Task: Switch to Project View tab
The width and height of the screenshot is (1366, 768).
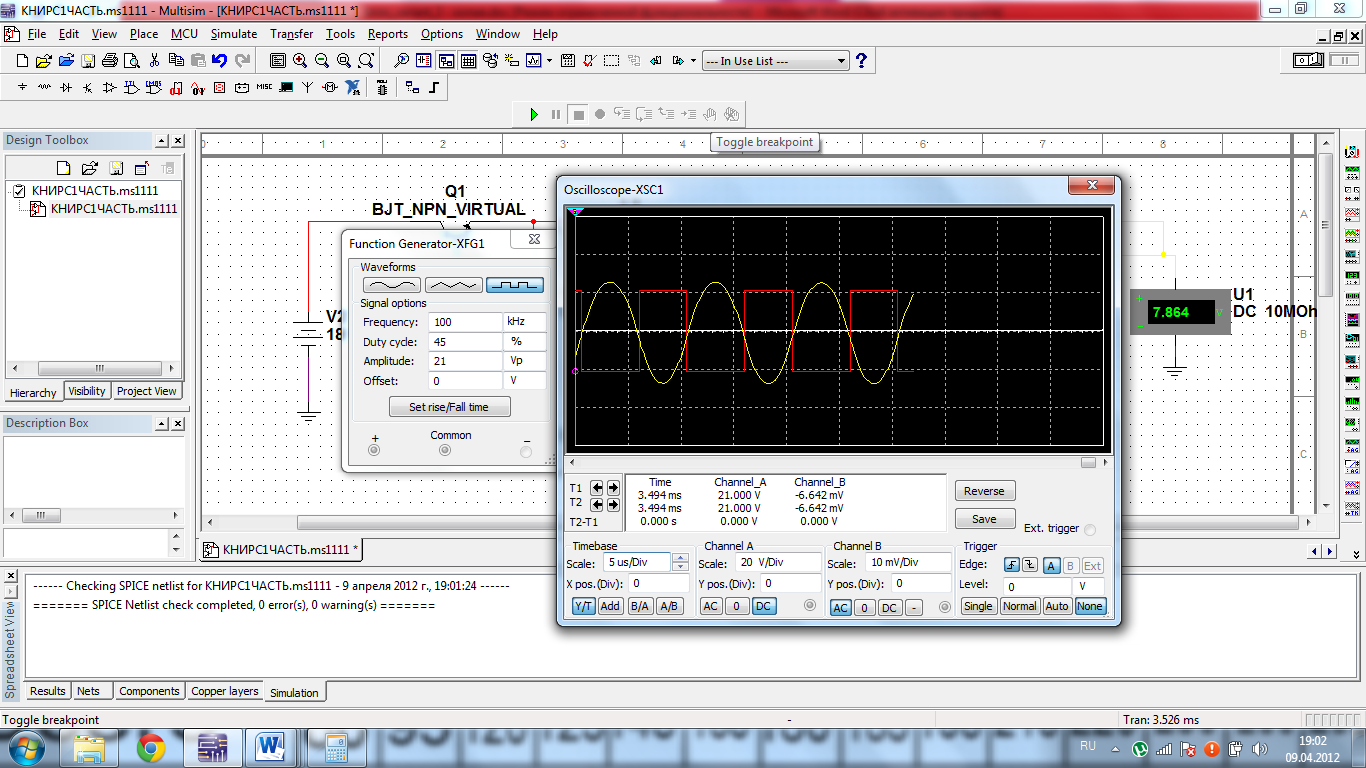Action: [x=146, y=391]
